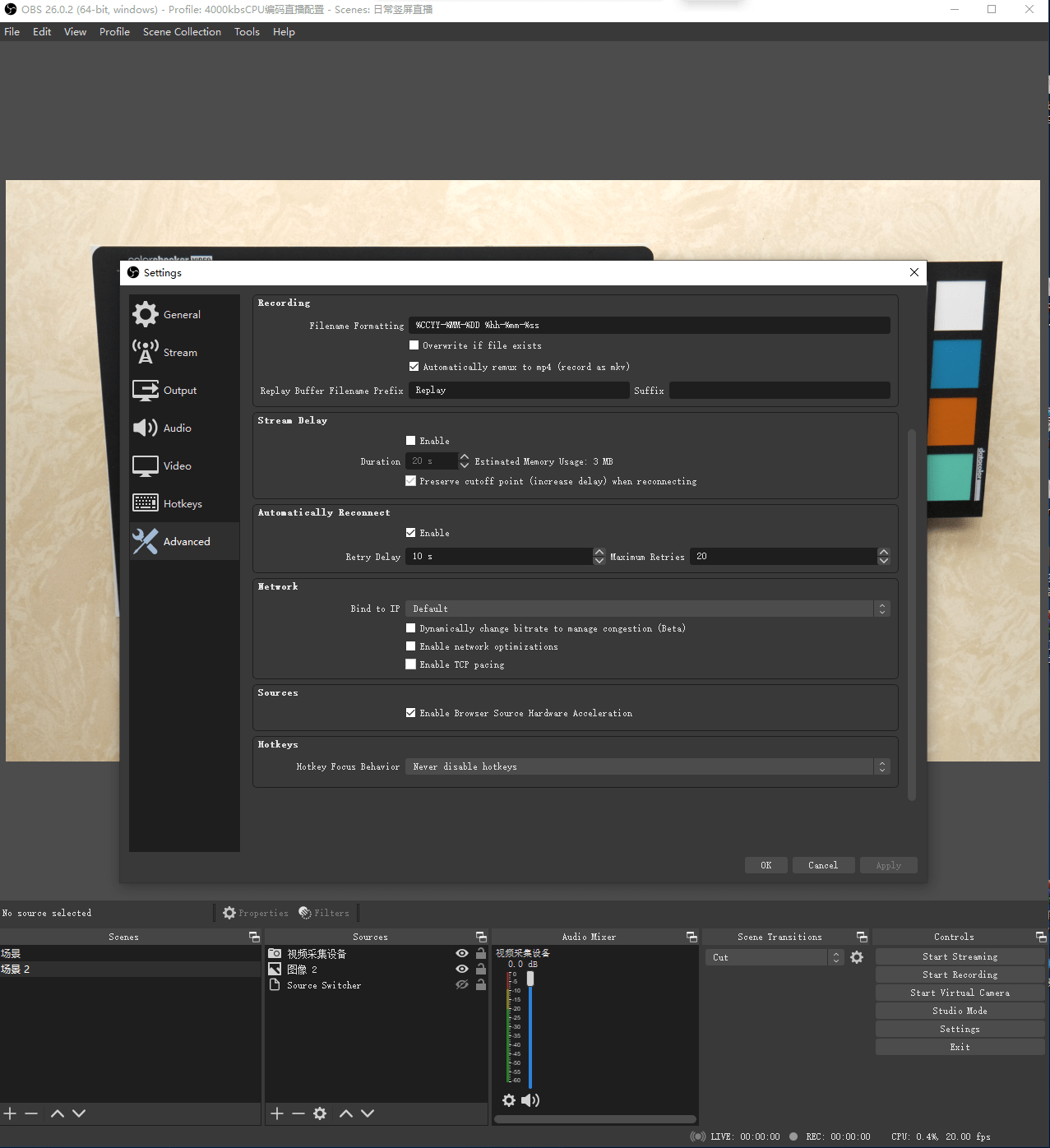Hide the 图像 2 source with eye toggle
The width and height of the screenshot is (1050, 1148).
[x=460, y=969]
